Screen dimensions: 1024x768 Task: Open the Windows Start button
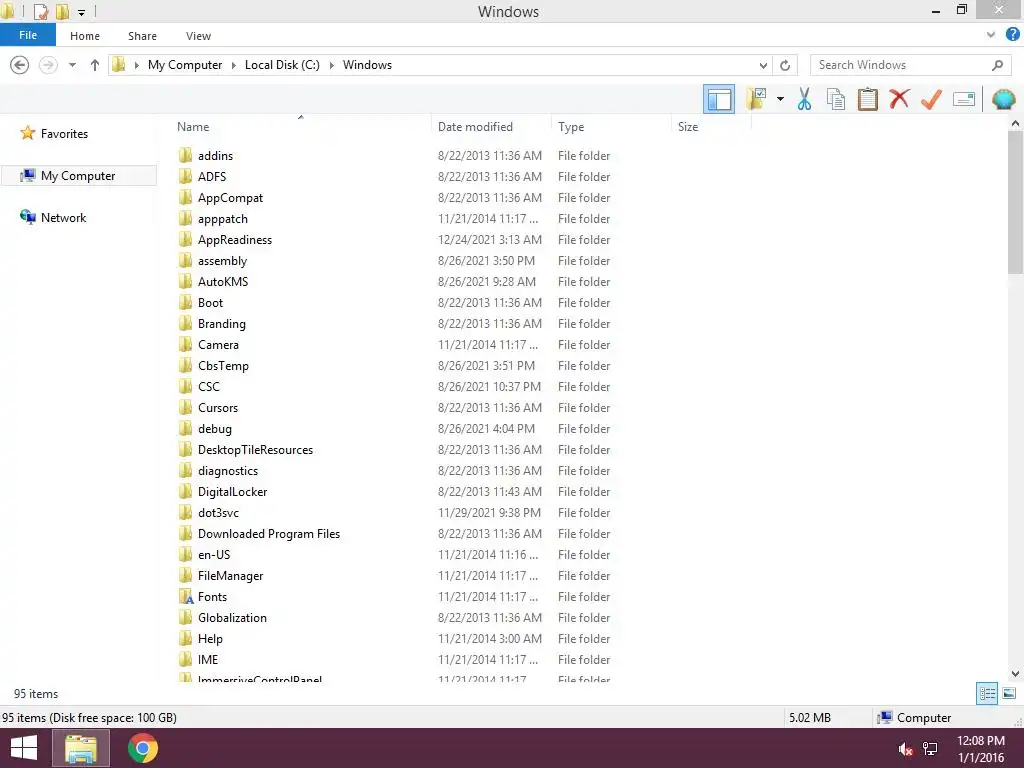click(x=24, y=748)
